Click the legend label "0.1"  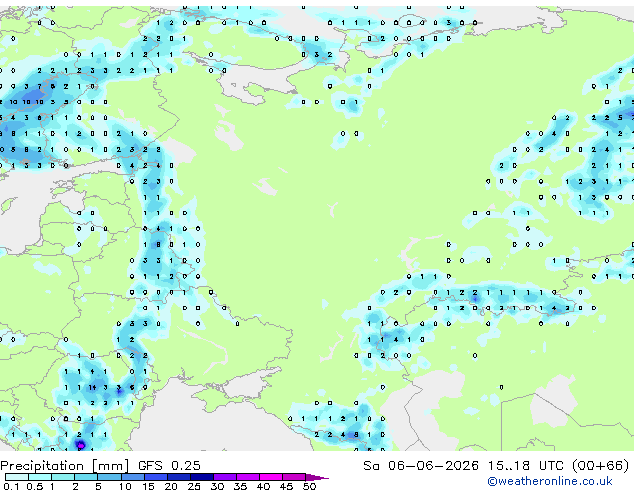pyautogui.click(x=11, y=486)
